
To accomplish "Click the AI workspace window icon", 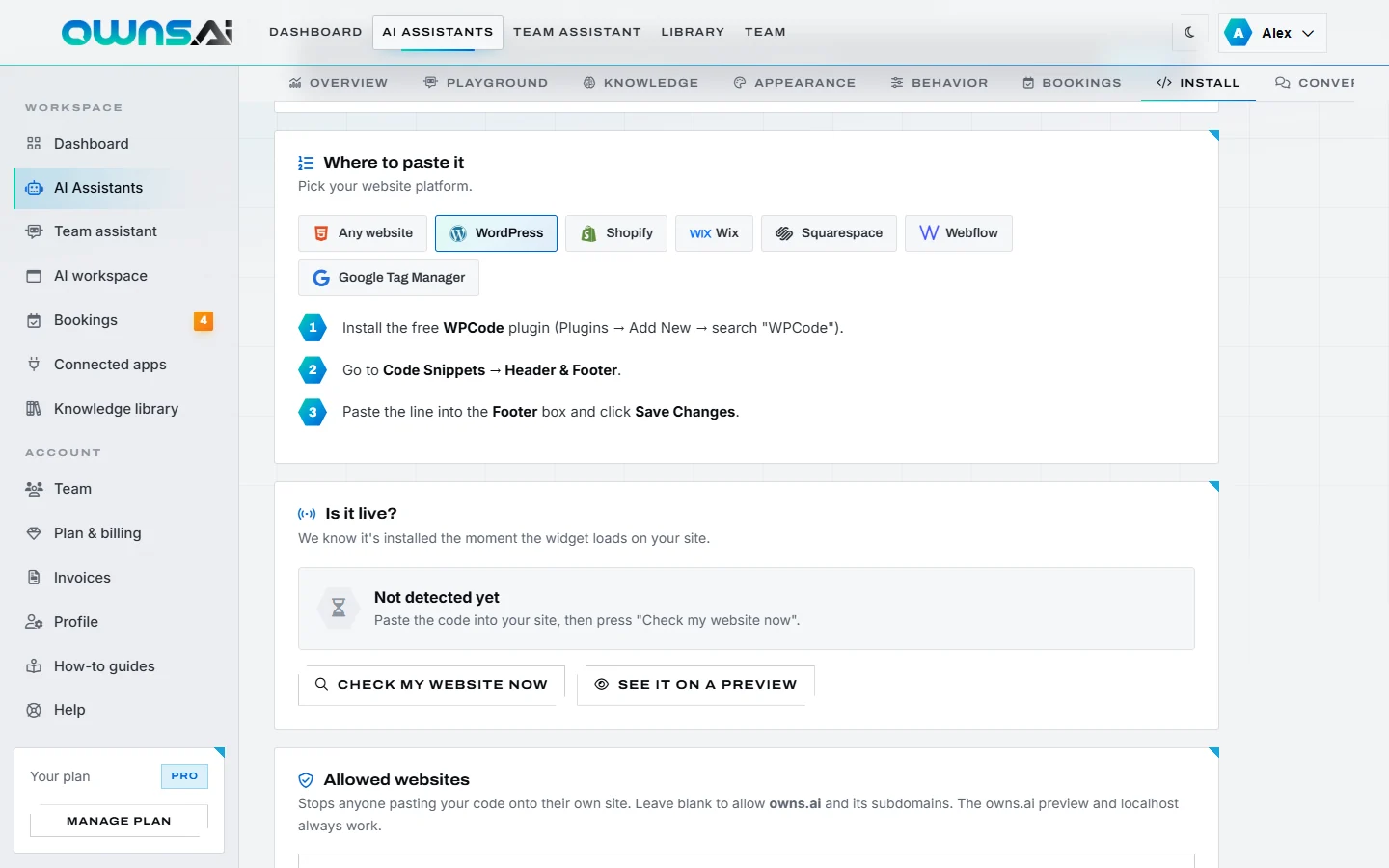I will tap(34, 276).
